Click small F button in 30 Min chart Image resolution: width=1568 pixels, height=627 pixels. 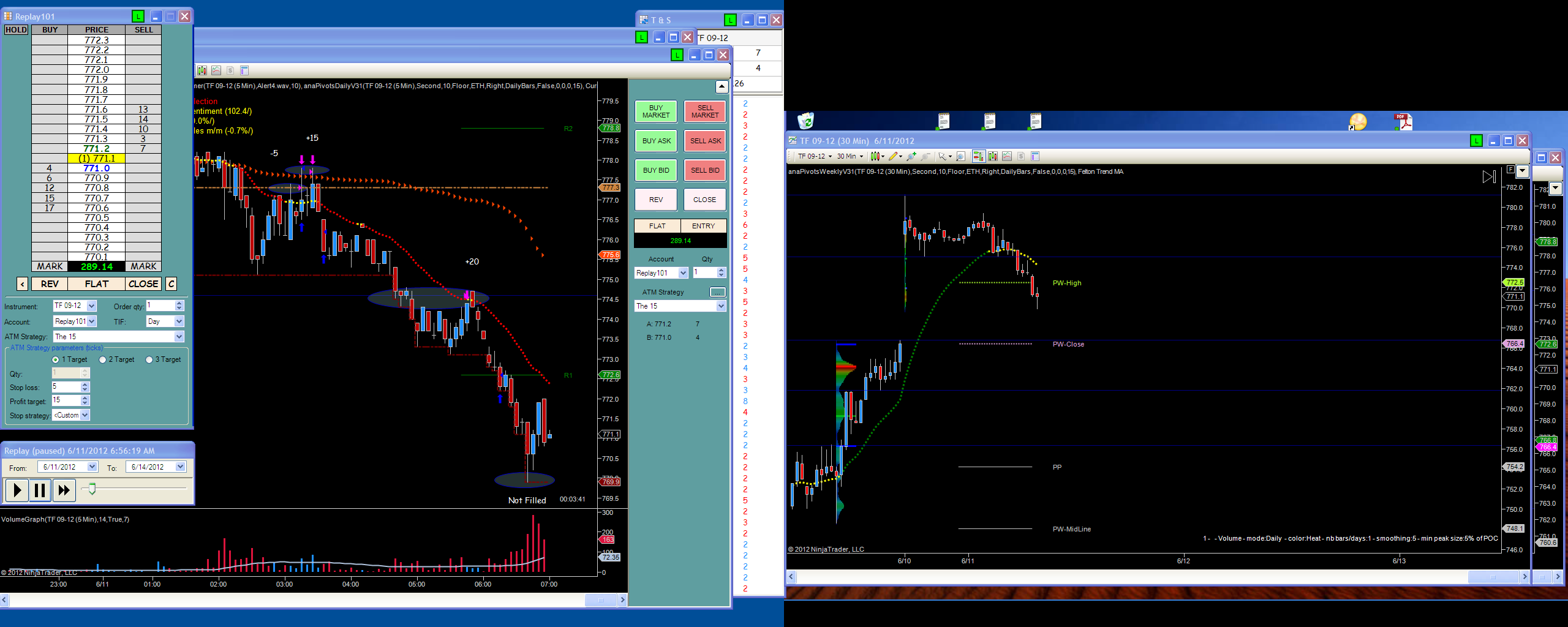tap(1510, 170)
